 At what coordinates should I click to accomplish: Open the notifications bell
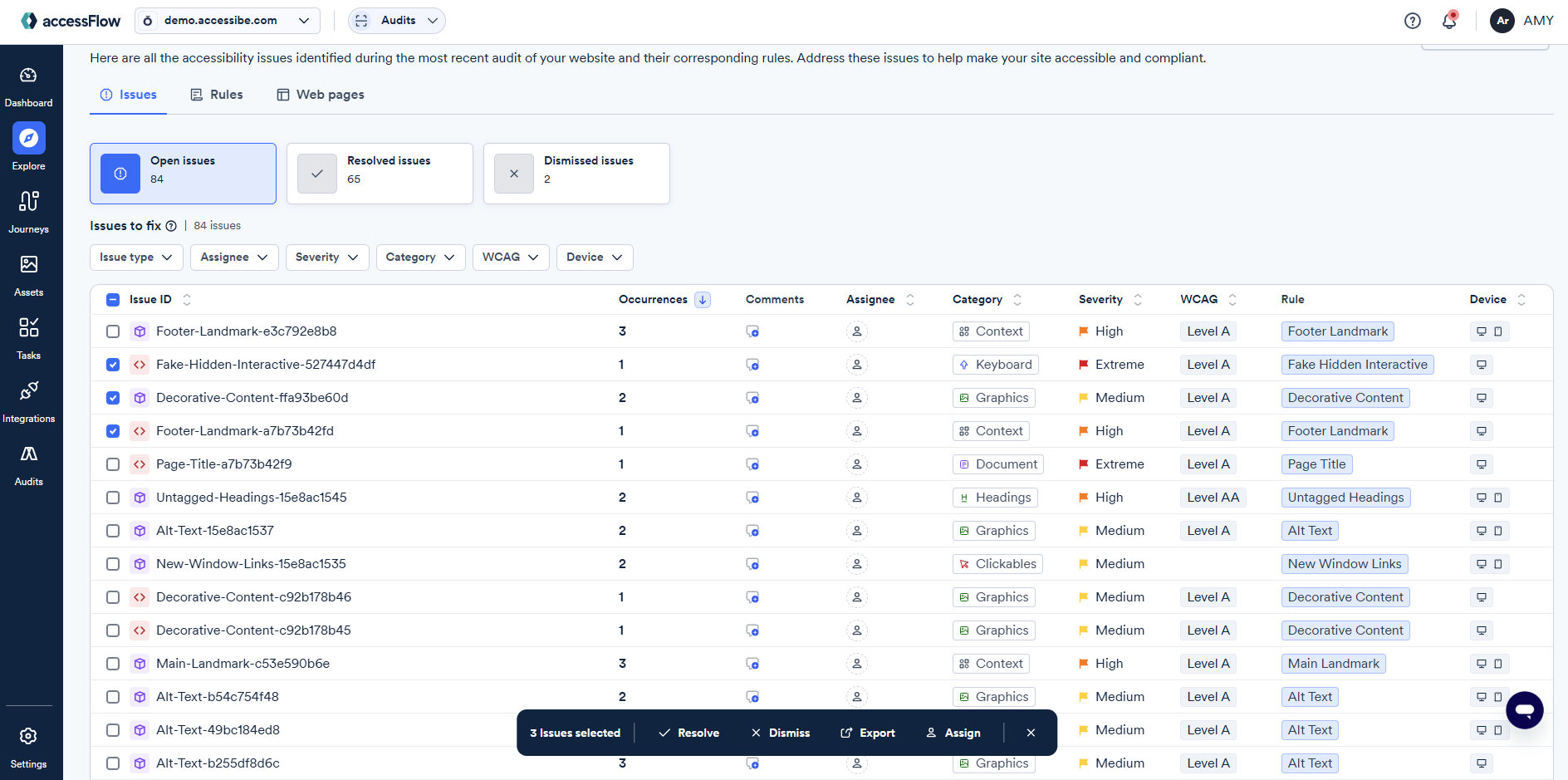tap(1449, 21)
